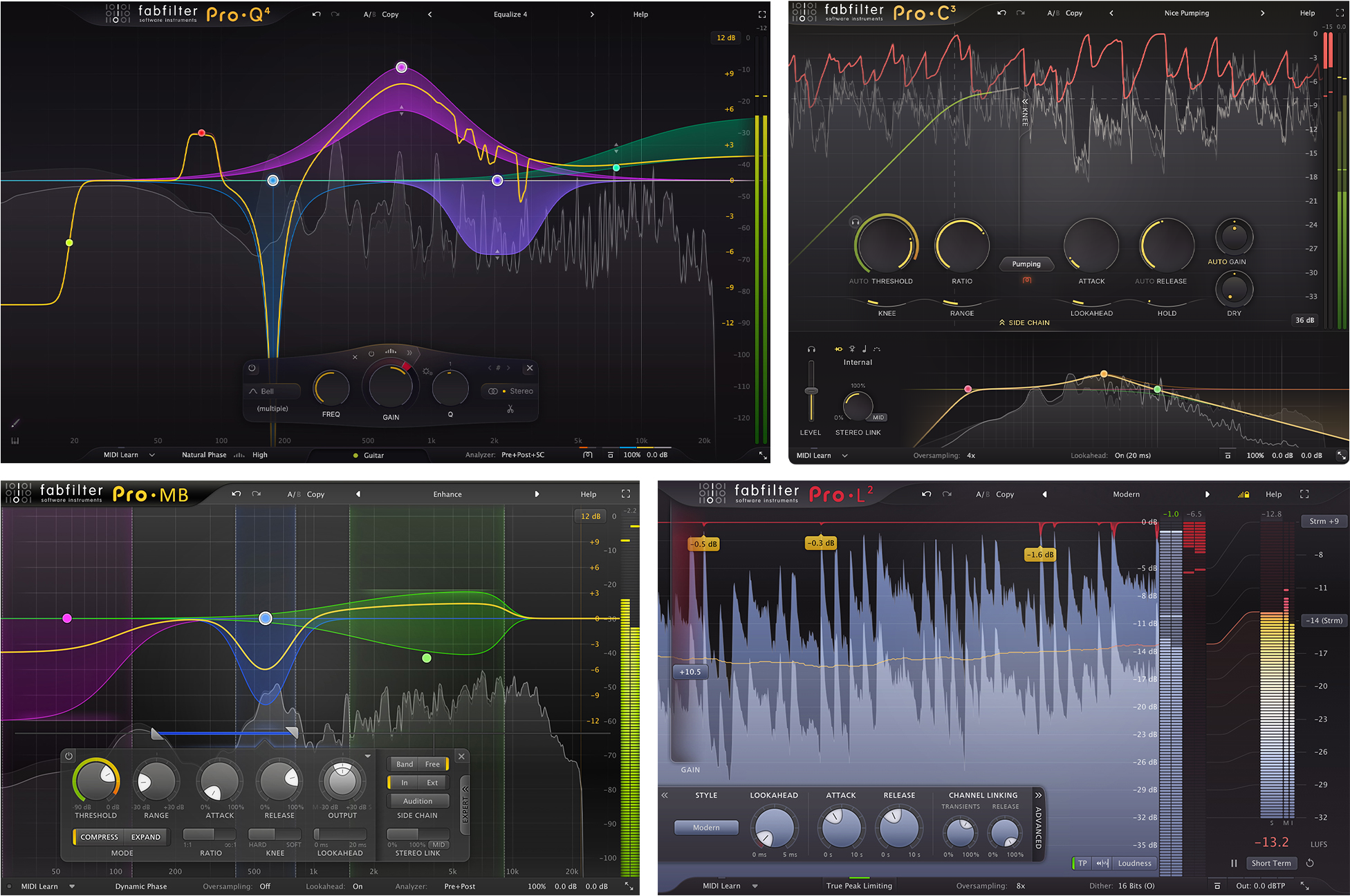Click the Short Term button in Pro-L2

[x=1272, y=864]
